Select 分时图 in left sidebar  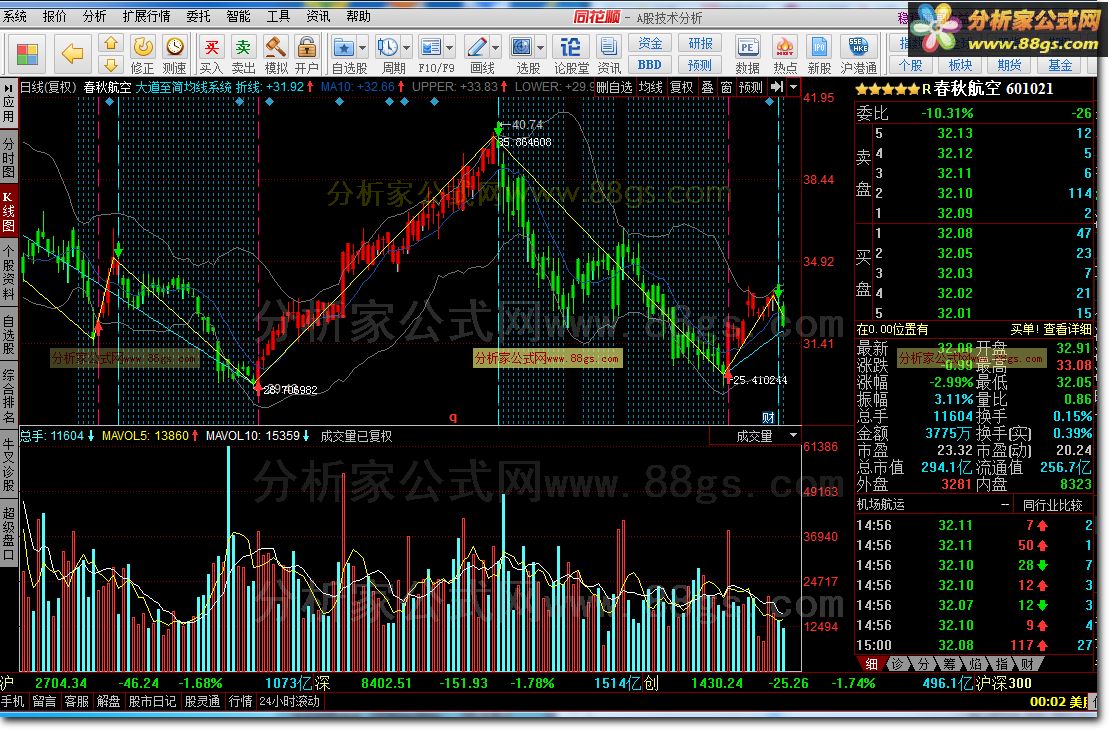click(8, 157)
